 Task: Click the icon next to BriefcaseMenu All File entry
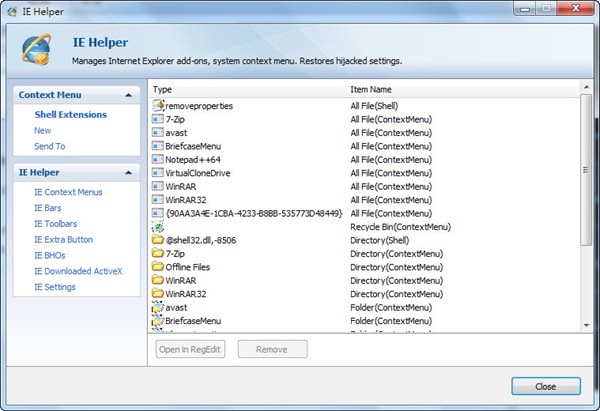coord(157,145)
